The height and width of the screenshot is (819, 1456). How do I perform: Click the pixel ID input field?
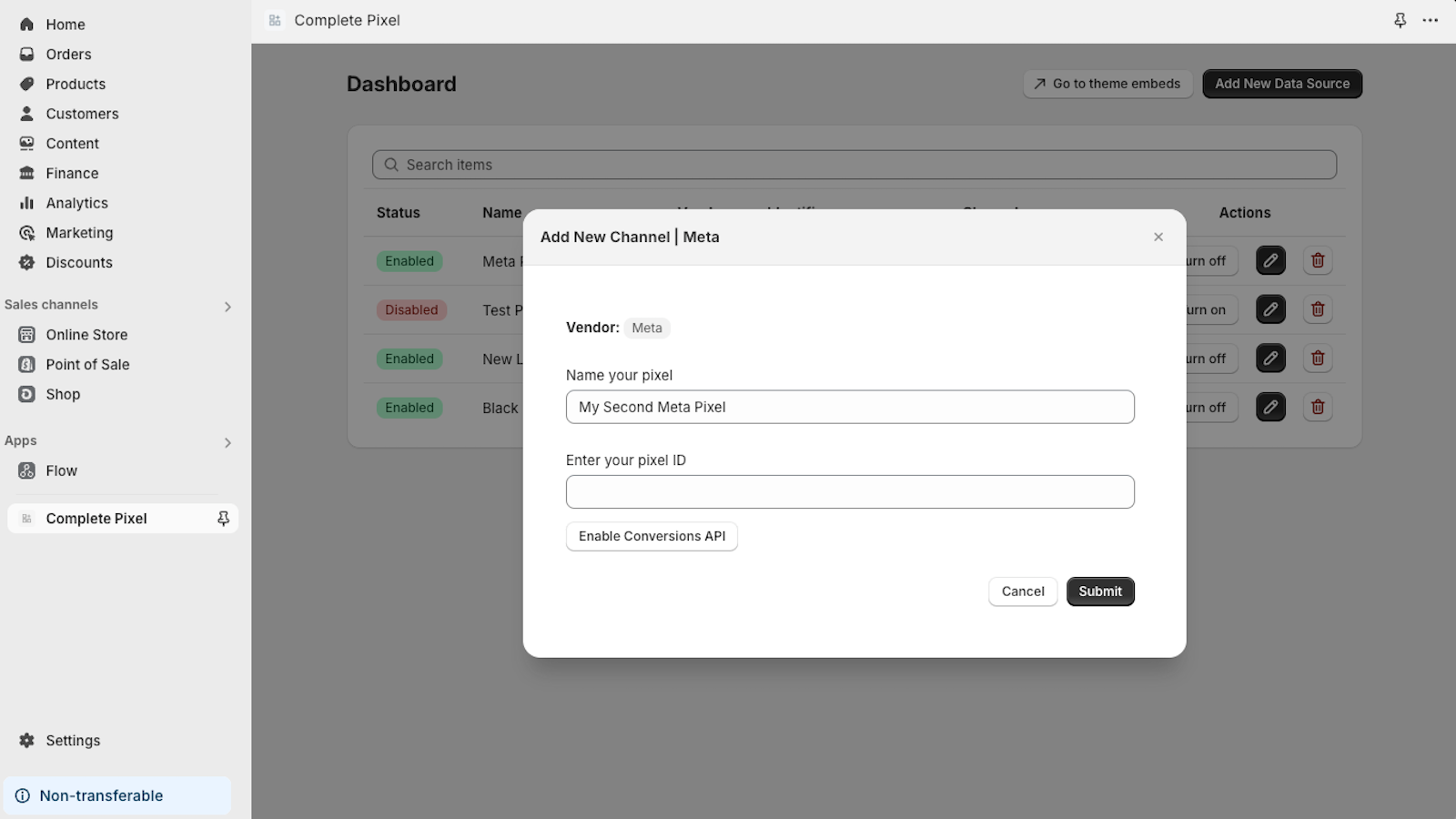(849, 491)
